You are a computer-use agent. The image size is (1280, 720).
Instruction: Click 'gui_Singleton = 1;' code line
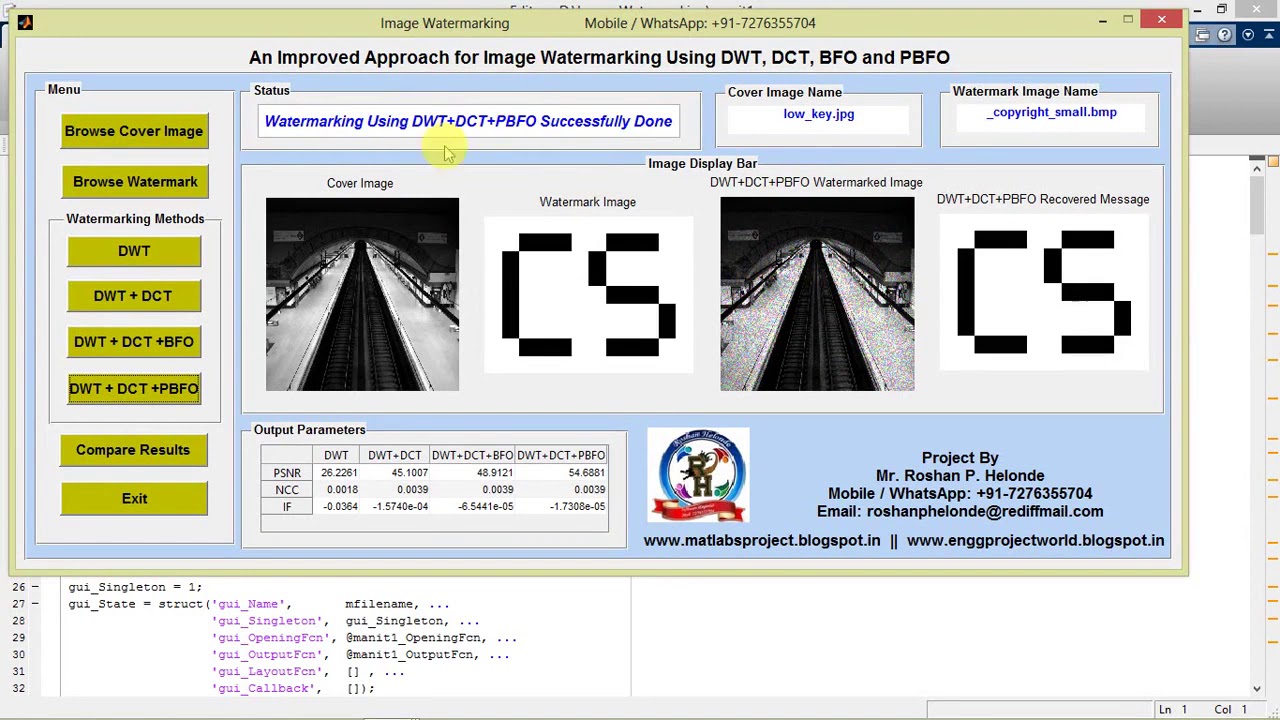coord(135,587)
